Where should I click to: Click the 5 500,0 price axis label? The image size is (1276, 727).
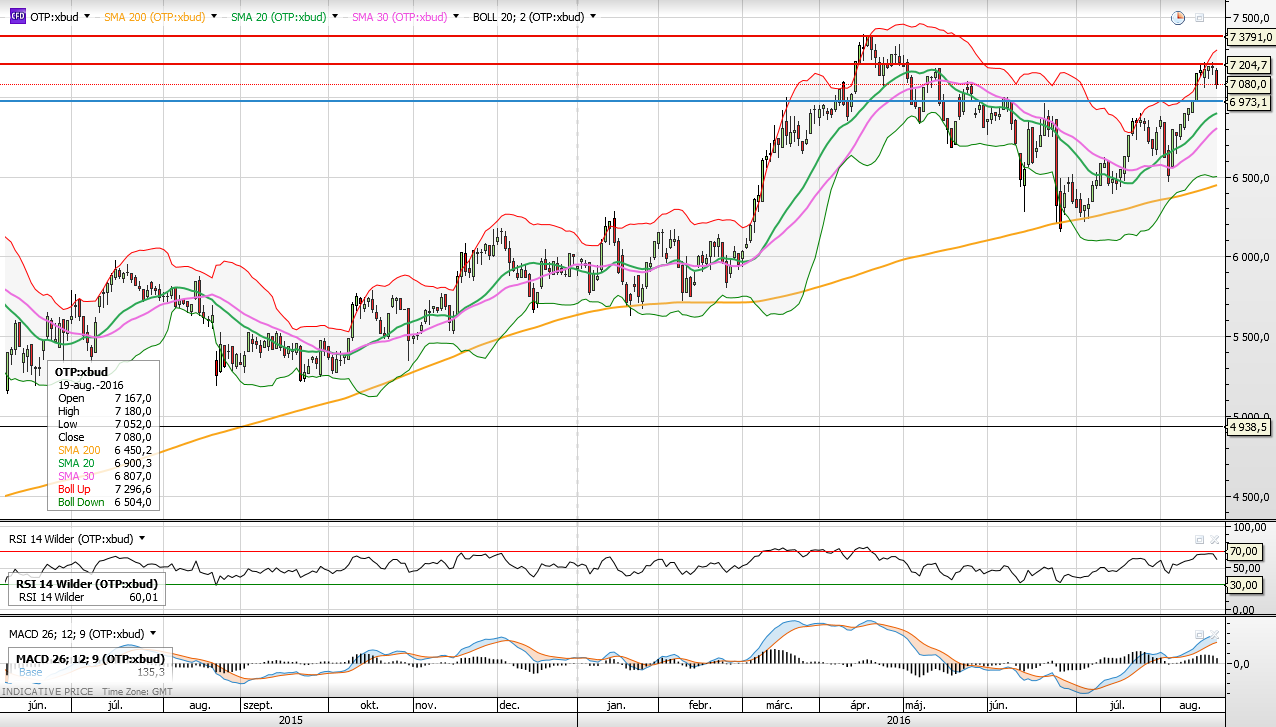click(1251, 338)
